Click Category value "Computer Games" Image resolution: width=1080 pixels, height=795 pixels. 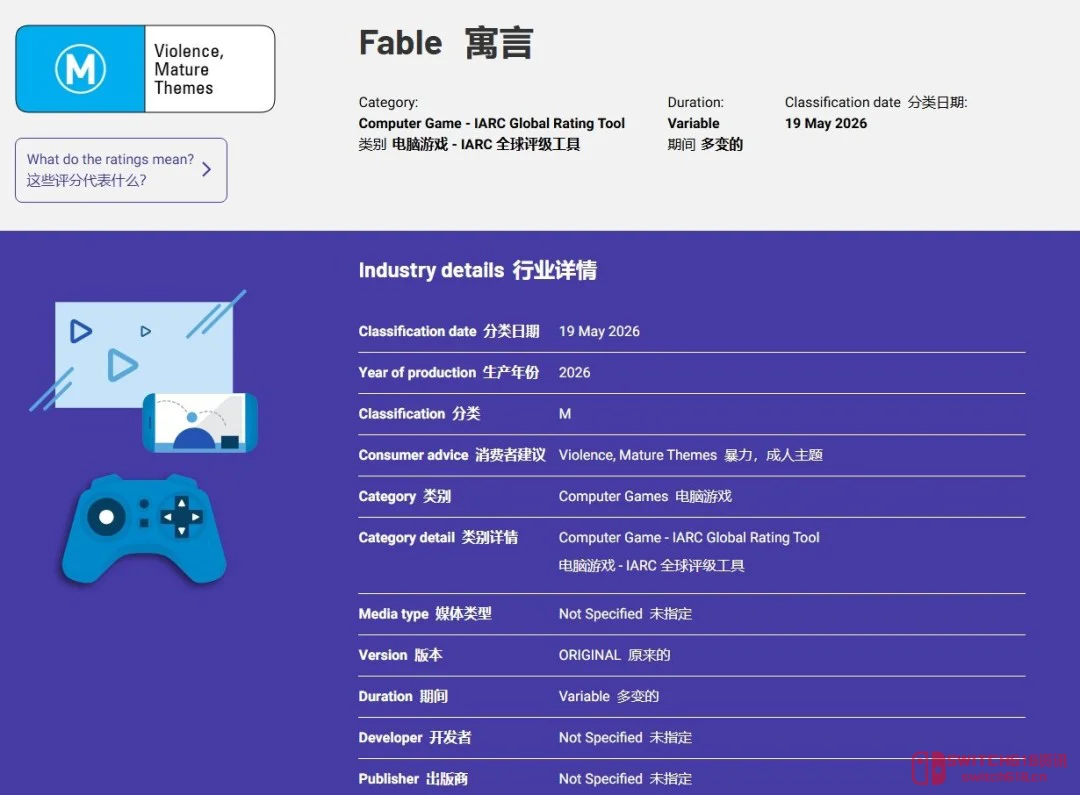click(613, 497)
